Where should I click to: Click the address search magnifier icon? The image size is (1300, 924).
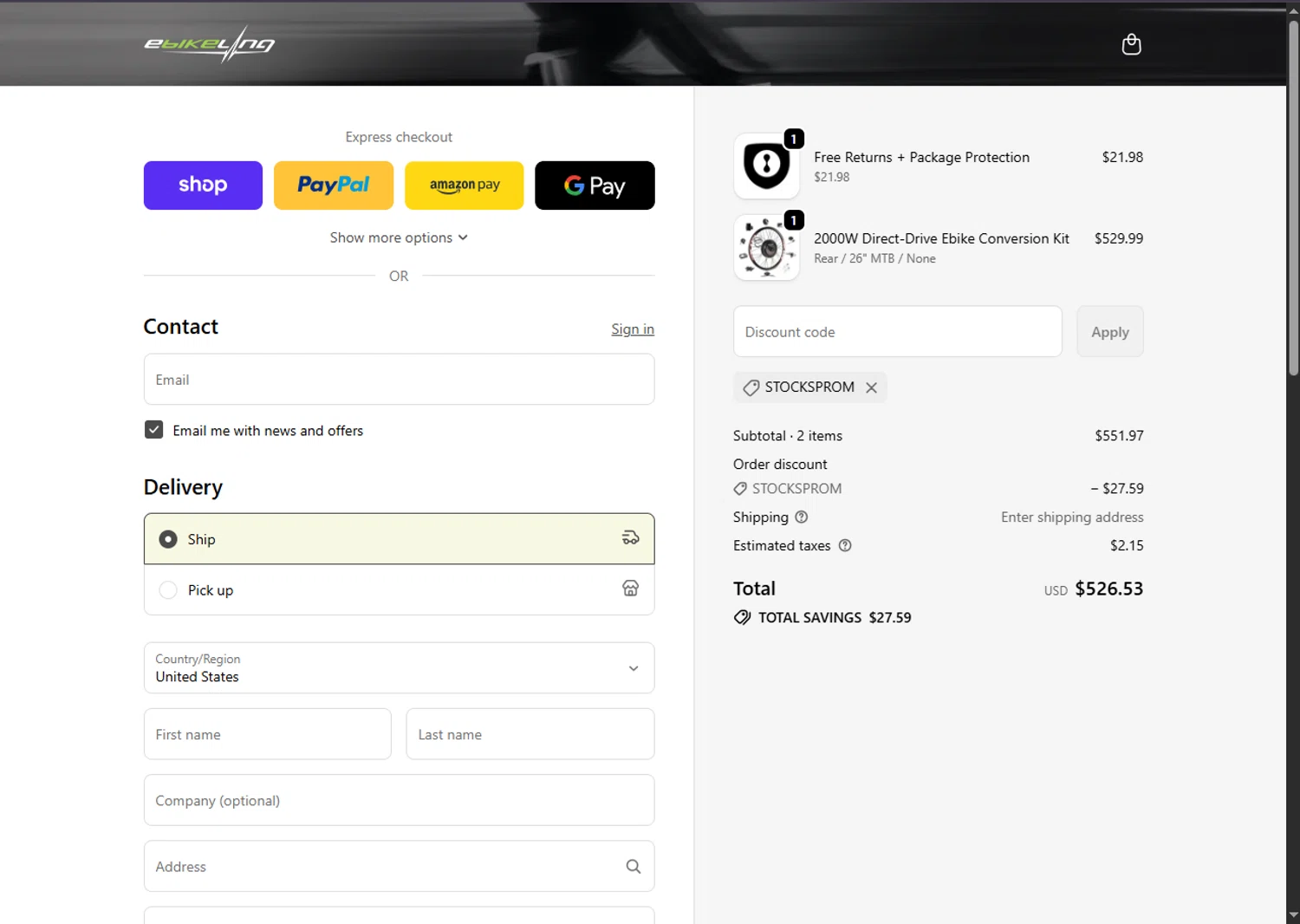[x=634, y=867]
